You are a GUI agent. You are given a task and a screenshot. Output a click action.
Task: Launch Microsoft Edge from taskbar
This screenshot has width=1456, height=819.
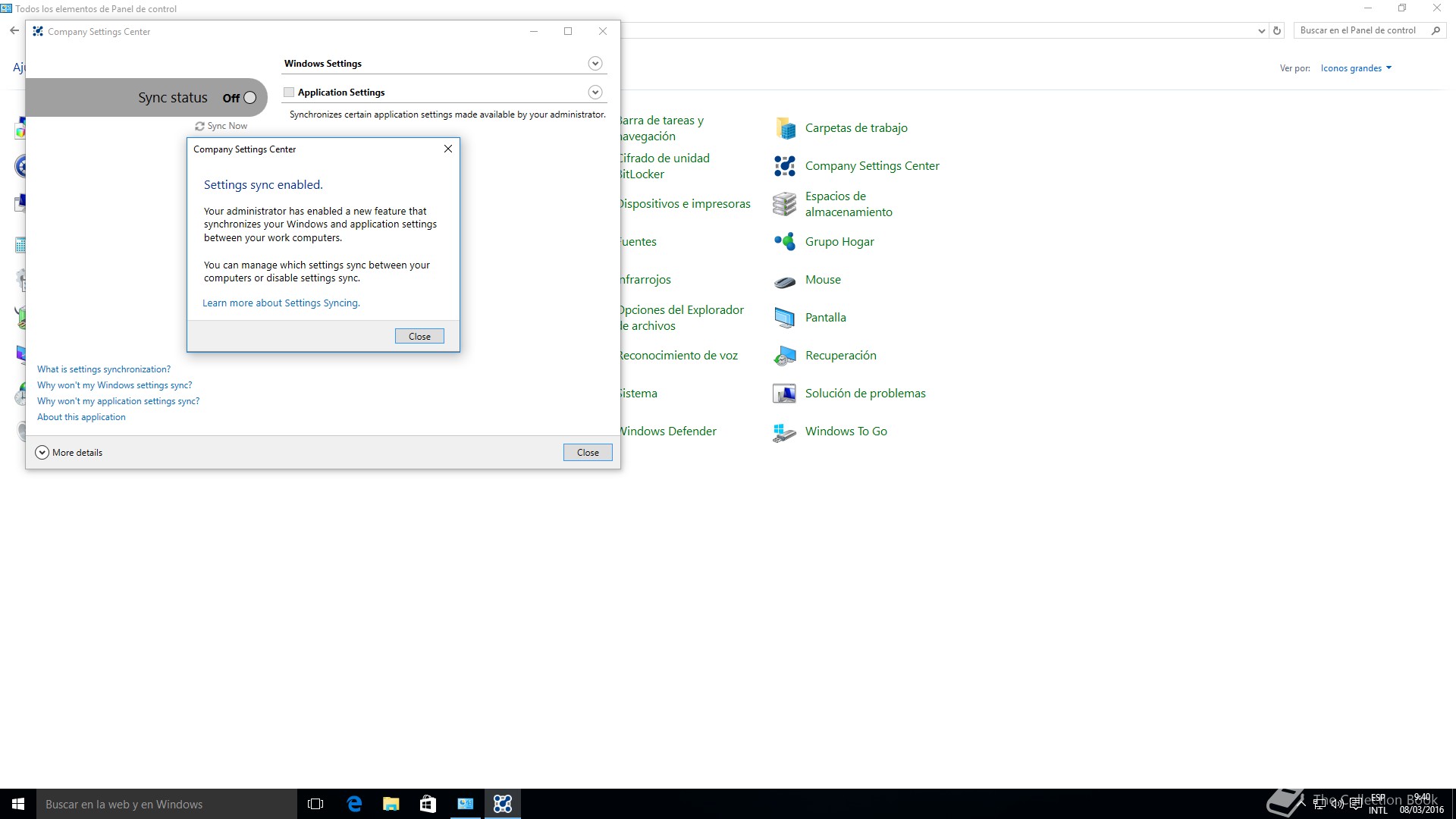point(354,804)
